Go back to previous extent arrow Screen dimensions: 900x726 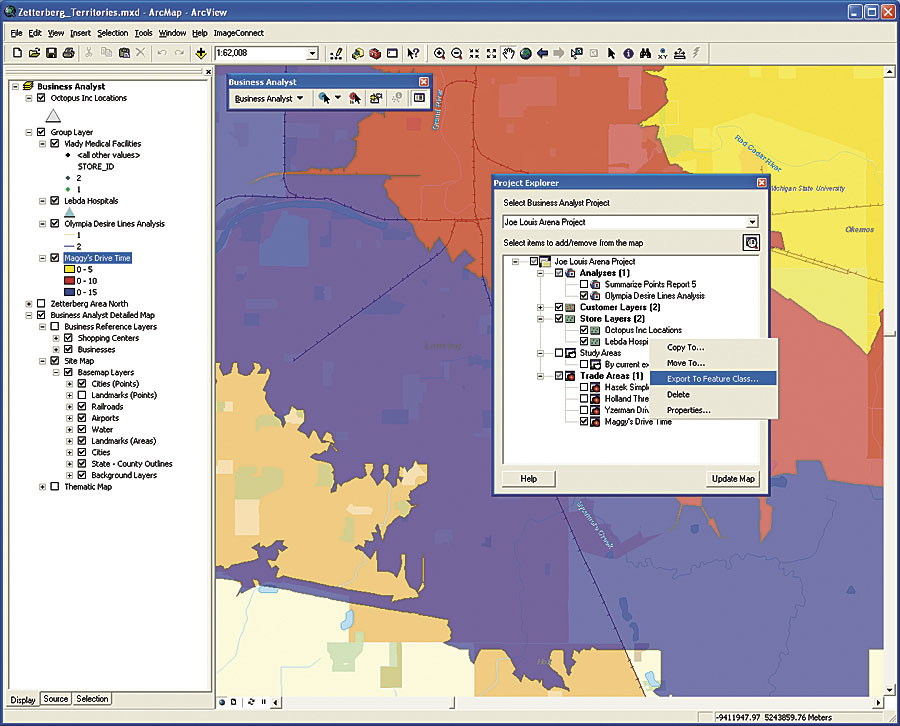pyautogui.click(x=542, y=53)
